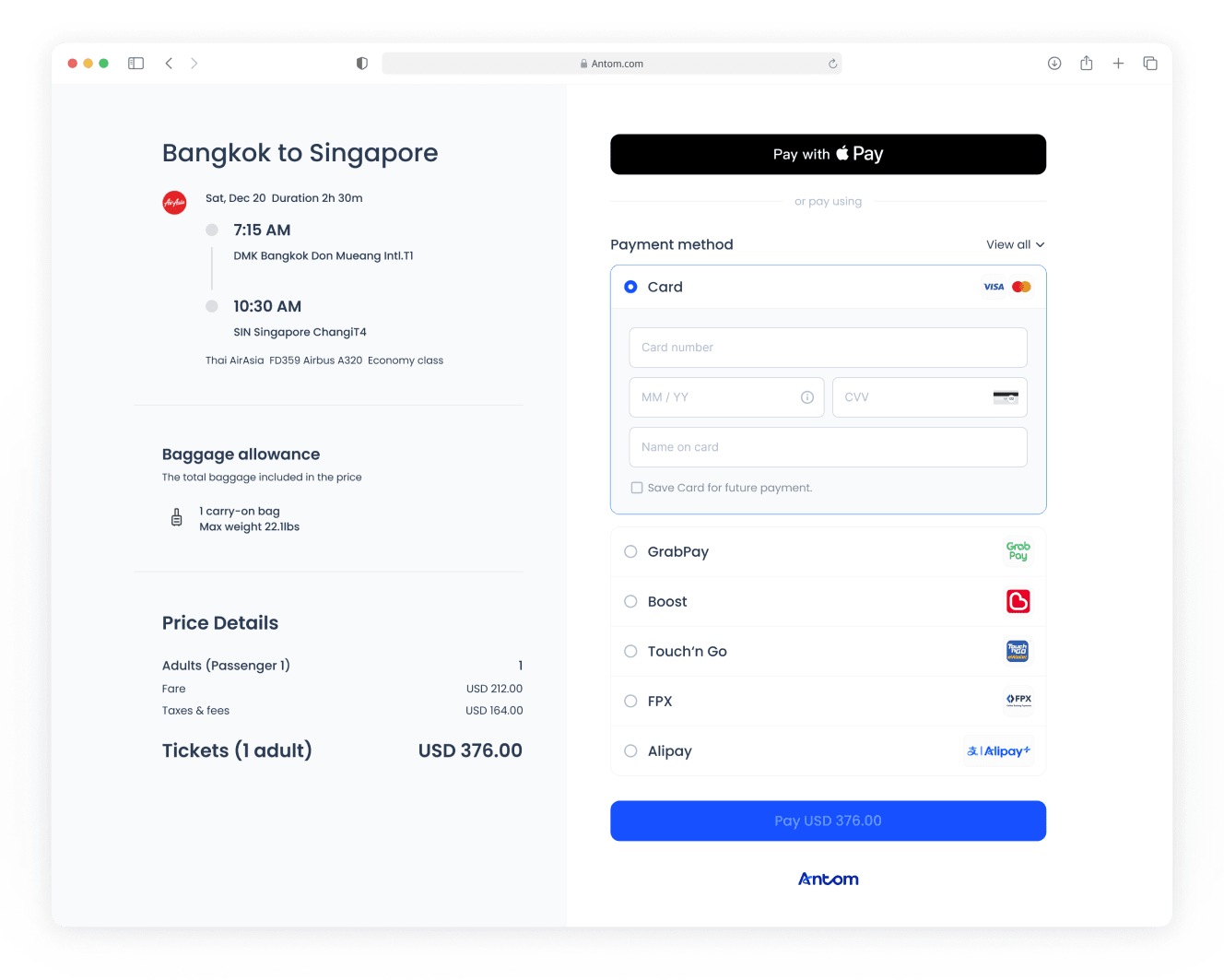The height and width of the screenshot is (980, 1224).
Task: Click the Pay with Apple Pay button
Action: tap(828, 154)
